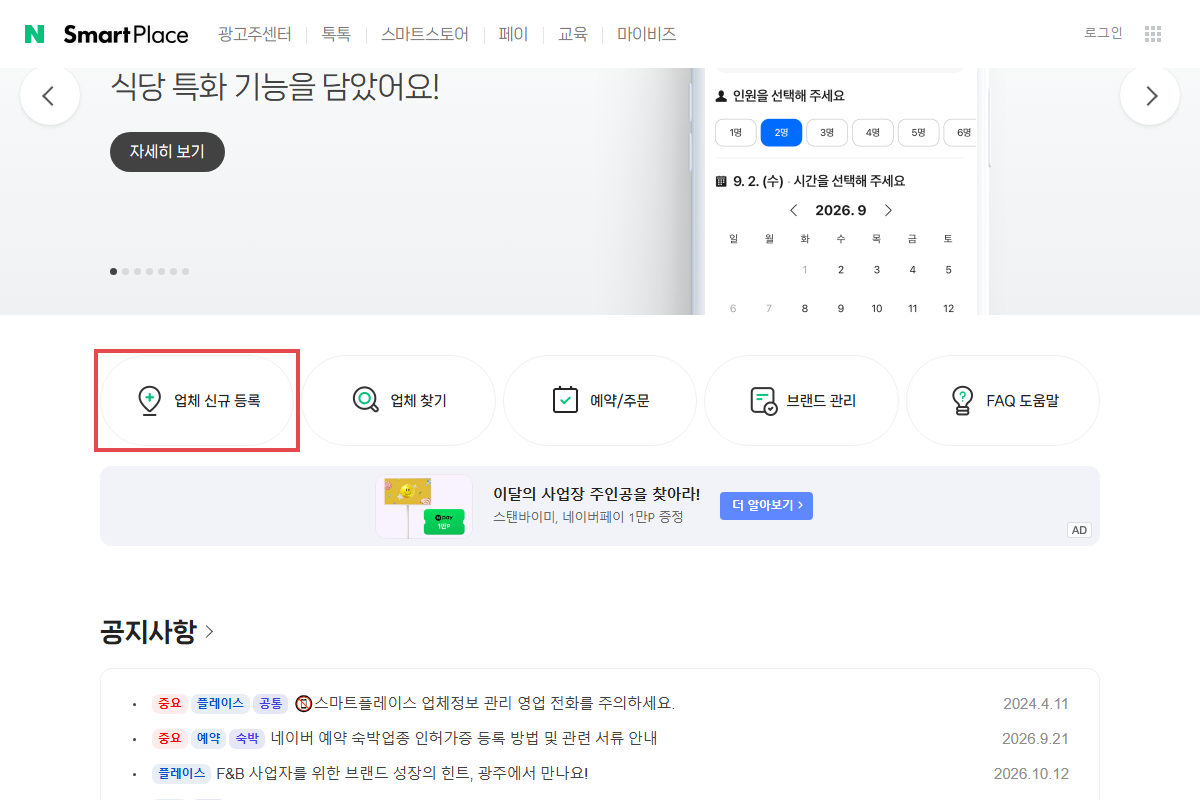Screen dimensions: 1200x800
Task: Click the 업체 신규 등록 pin icon
Action: click(x=149, y=401)
